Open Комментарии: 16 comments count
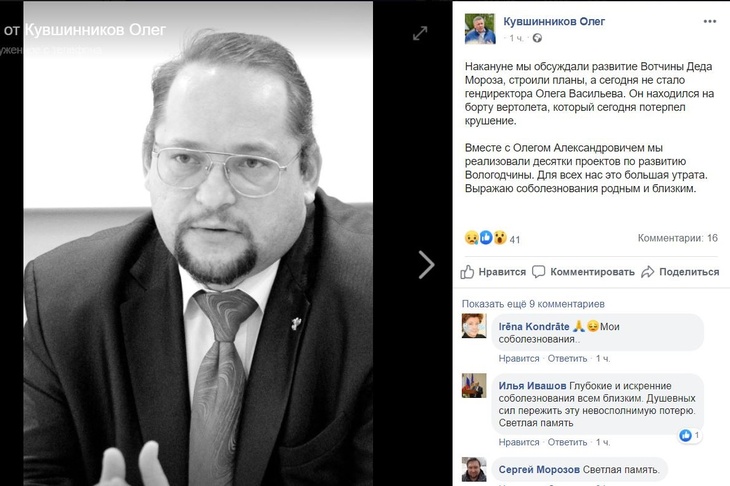Screen dimensions: 730x486 pos(677,238)
